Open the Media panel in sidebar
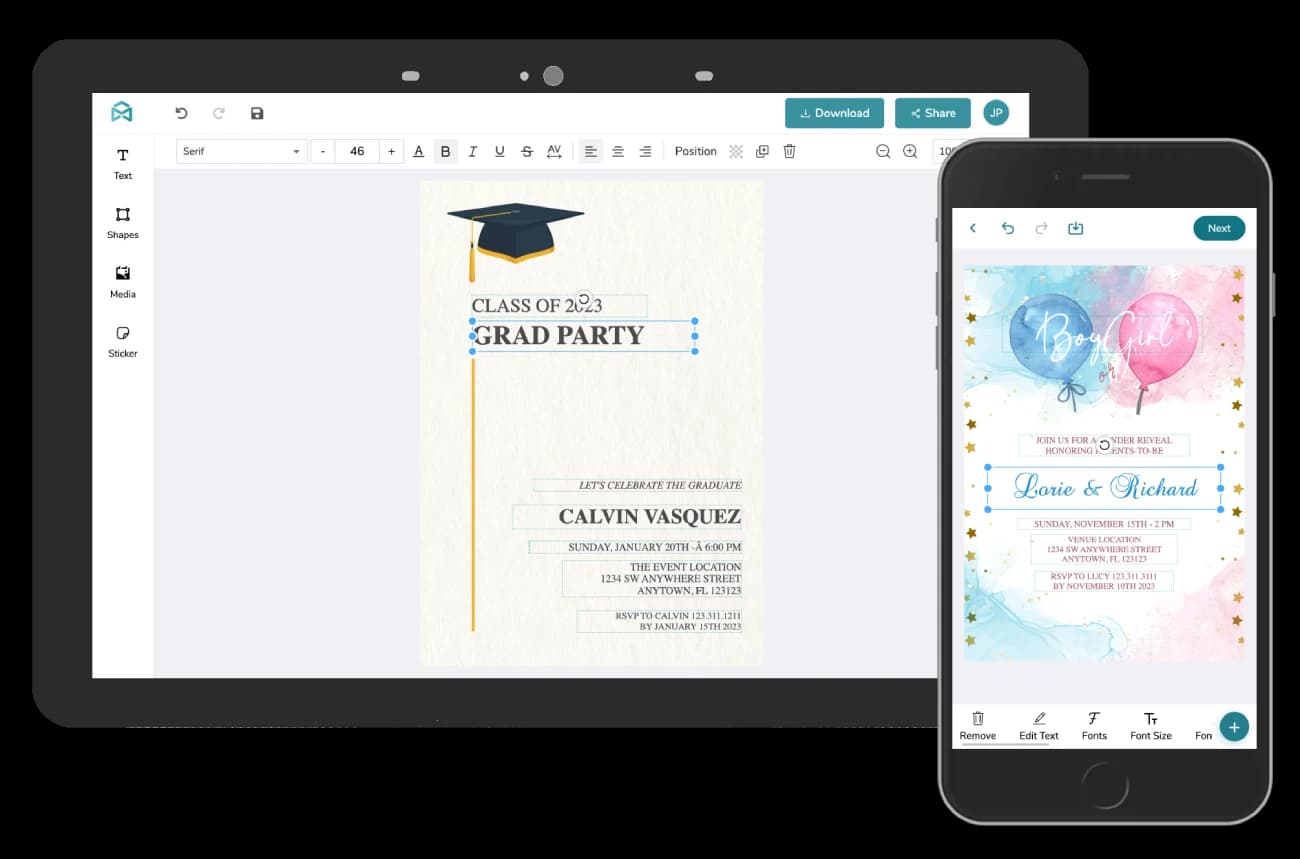1300x859 pixels. click(122, 281)
